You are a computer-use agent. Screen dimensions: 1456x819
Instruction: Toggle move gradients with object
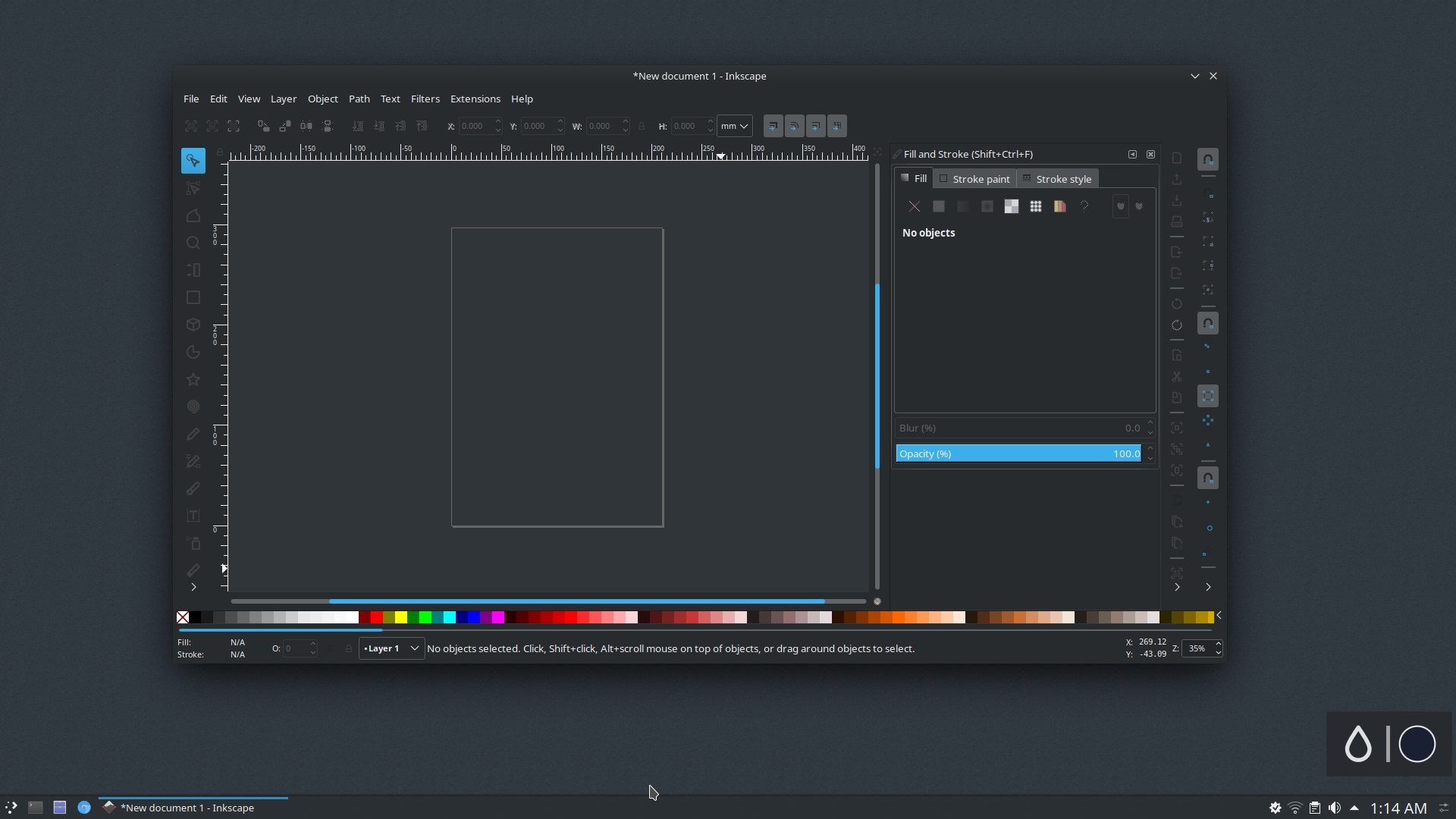(x=815, y=126)
